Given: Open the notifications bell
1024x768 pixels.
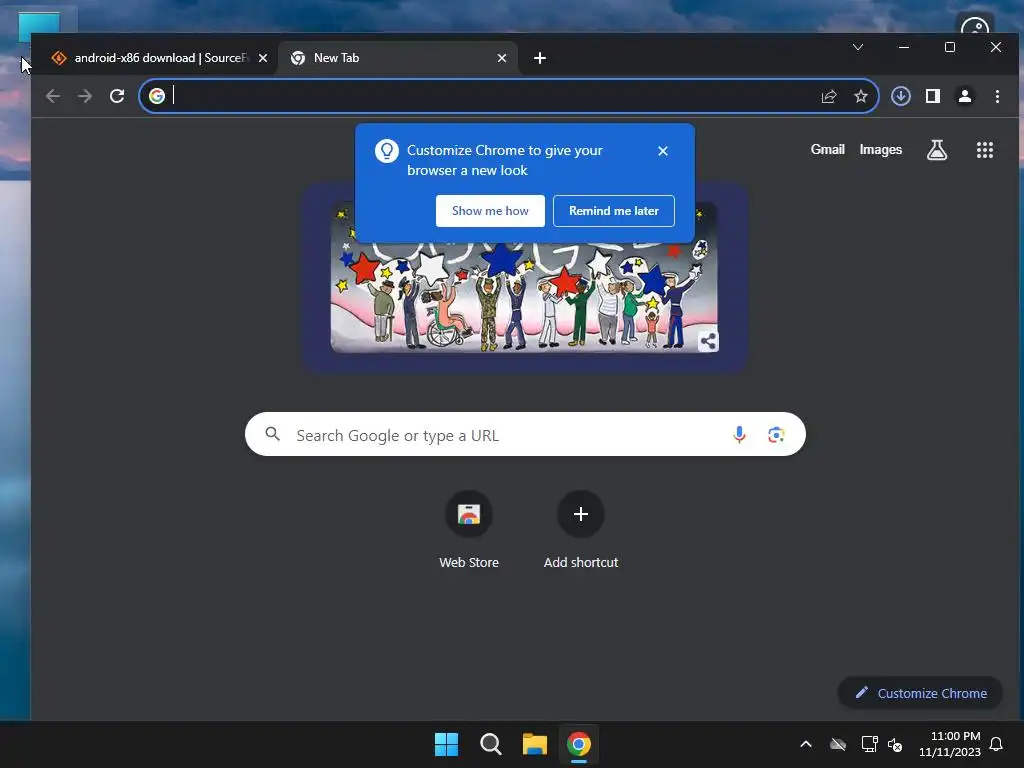Looking at the screenshot, I should point(997,744).
